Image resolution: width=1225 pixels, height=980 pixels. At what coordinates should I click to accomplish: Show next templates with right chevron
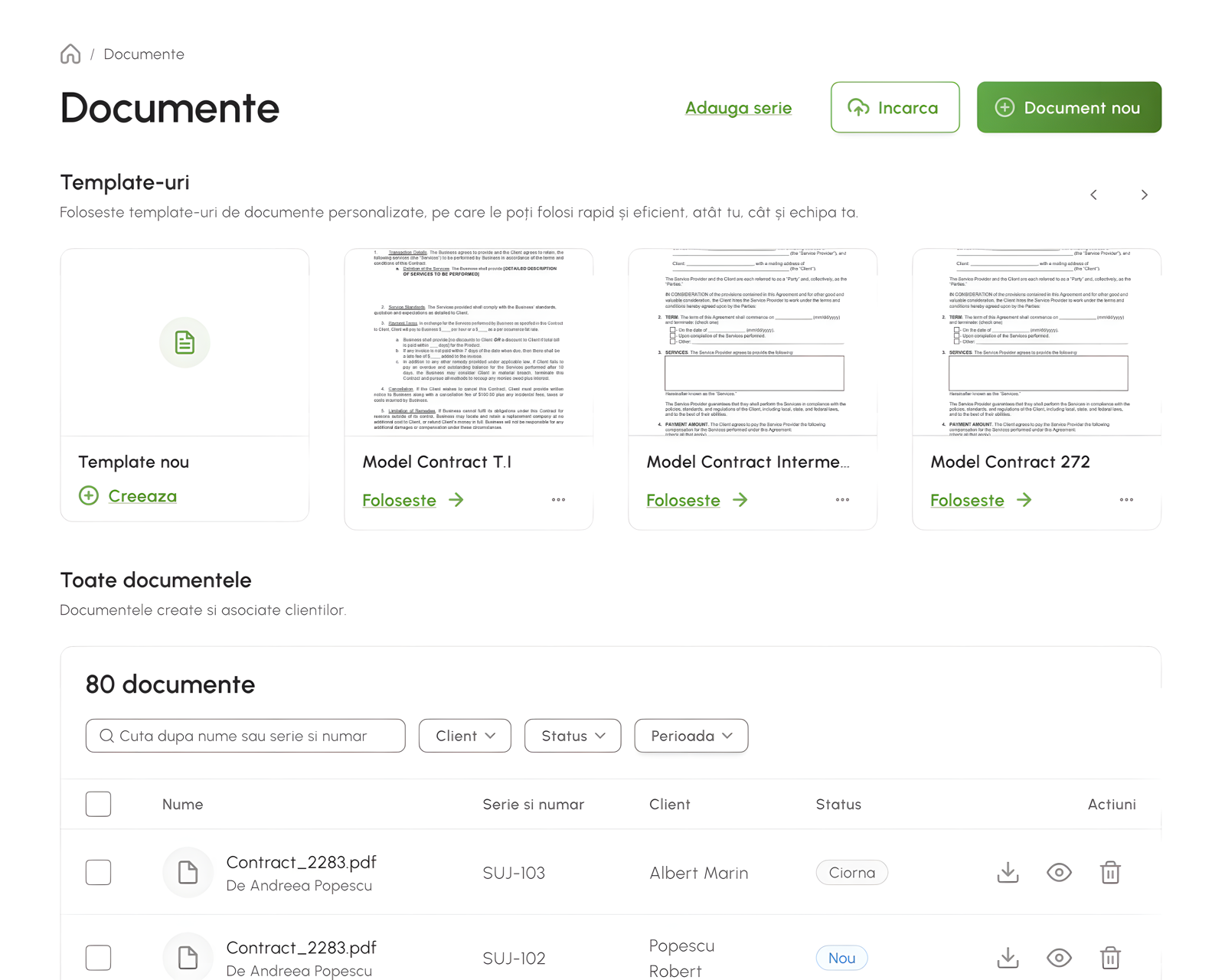[x=1145, y=195]
